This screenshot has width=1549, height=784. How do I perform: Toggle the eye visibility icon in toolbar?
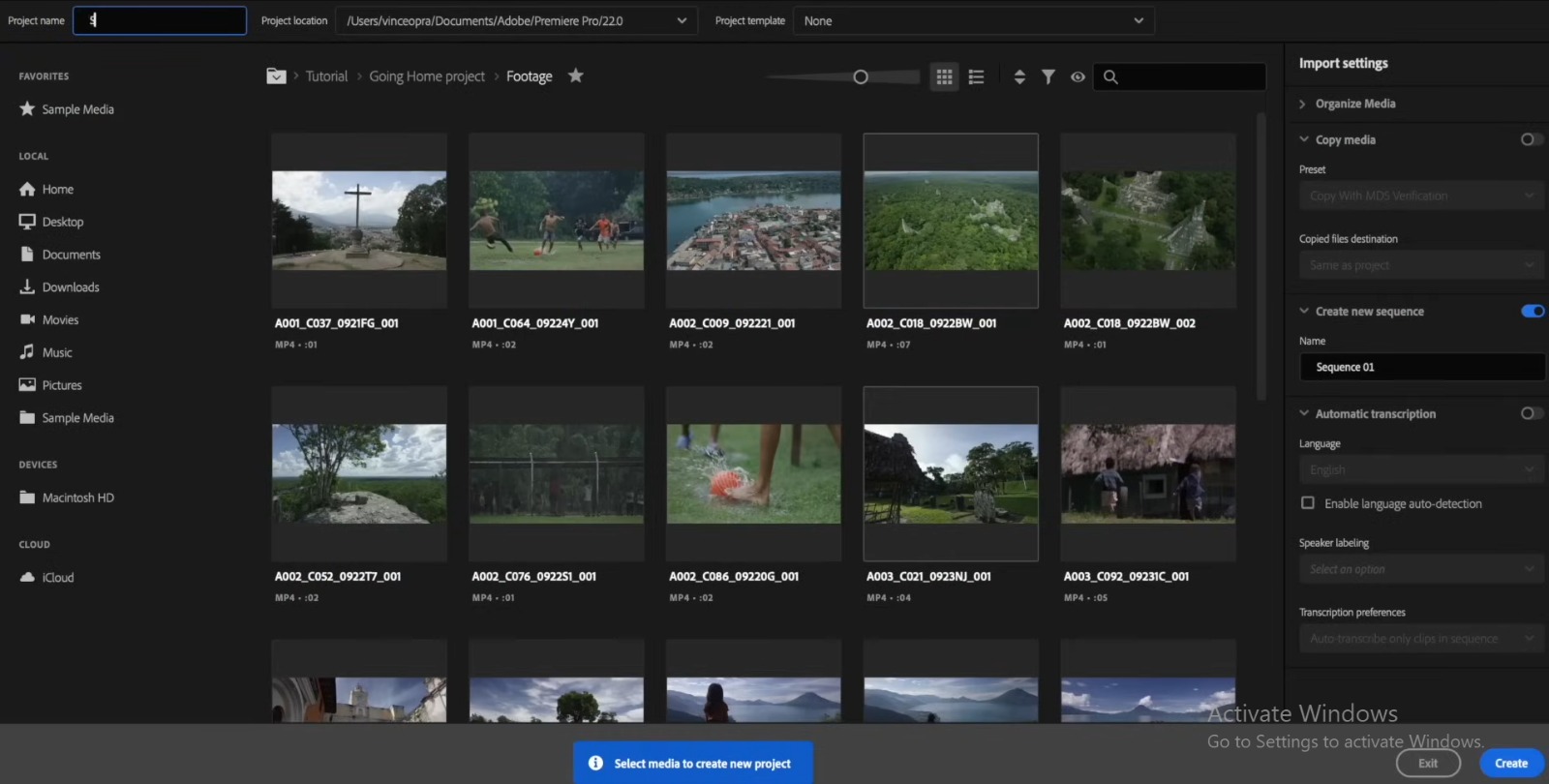(x=1078, y=76)
